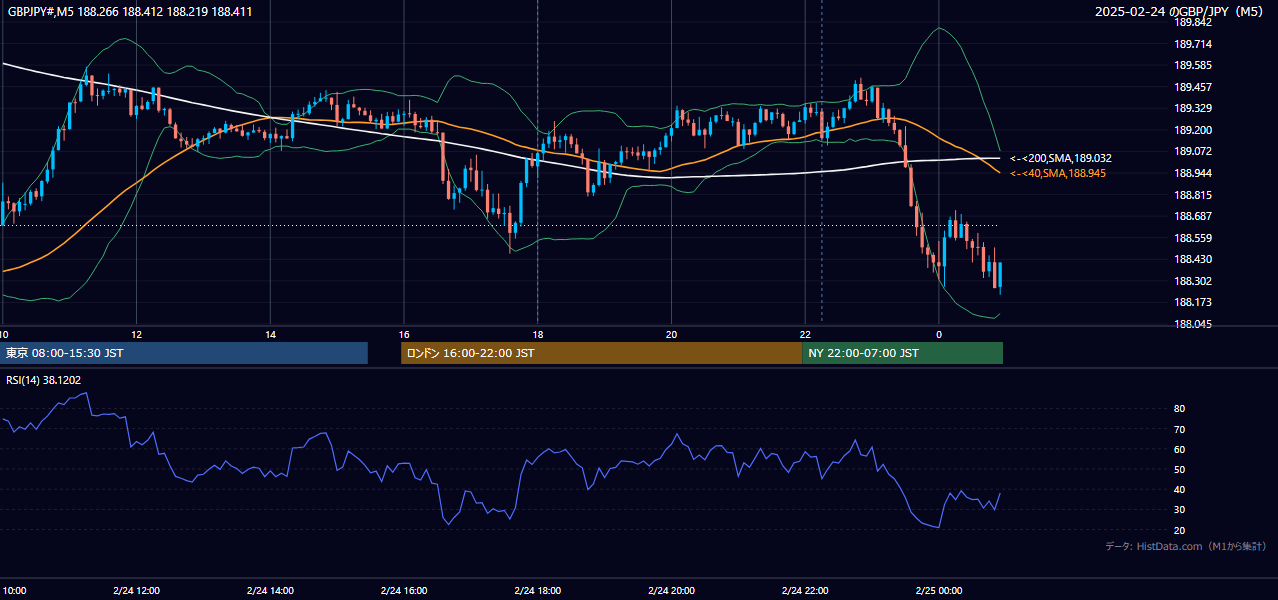
Task: Click price level 188.815 on axis
Action: (x=1193, y=195)
